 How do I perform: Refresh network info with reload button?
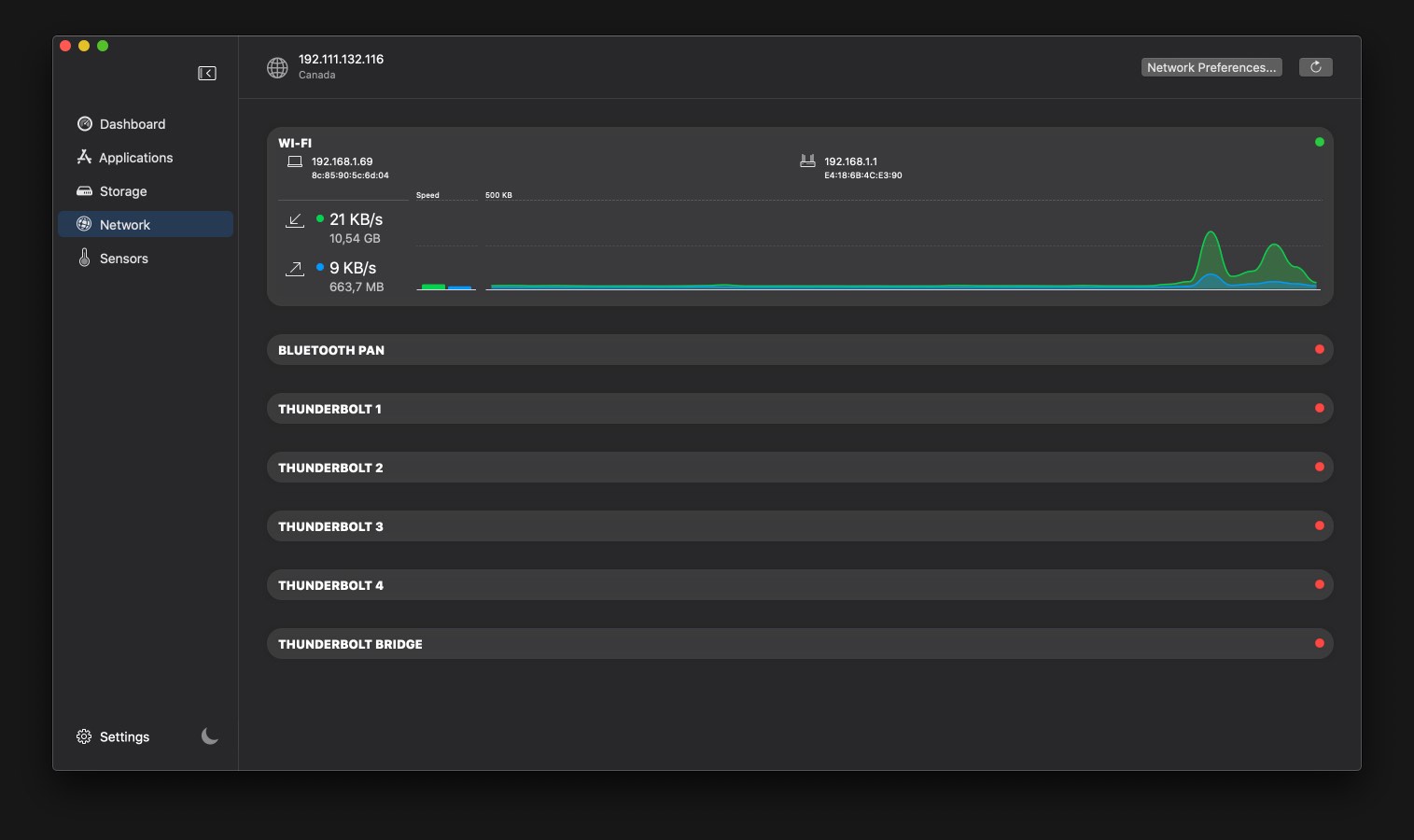(1316, 67)
